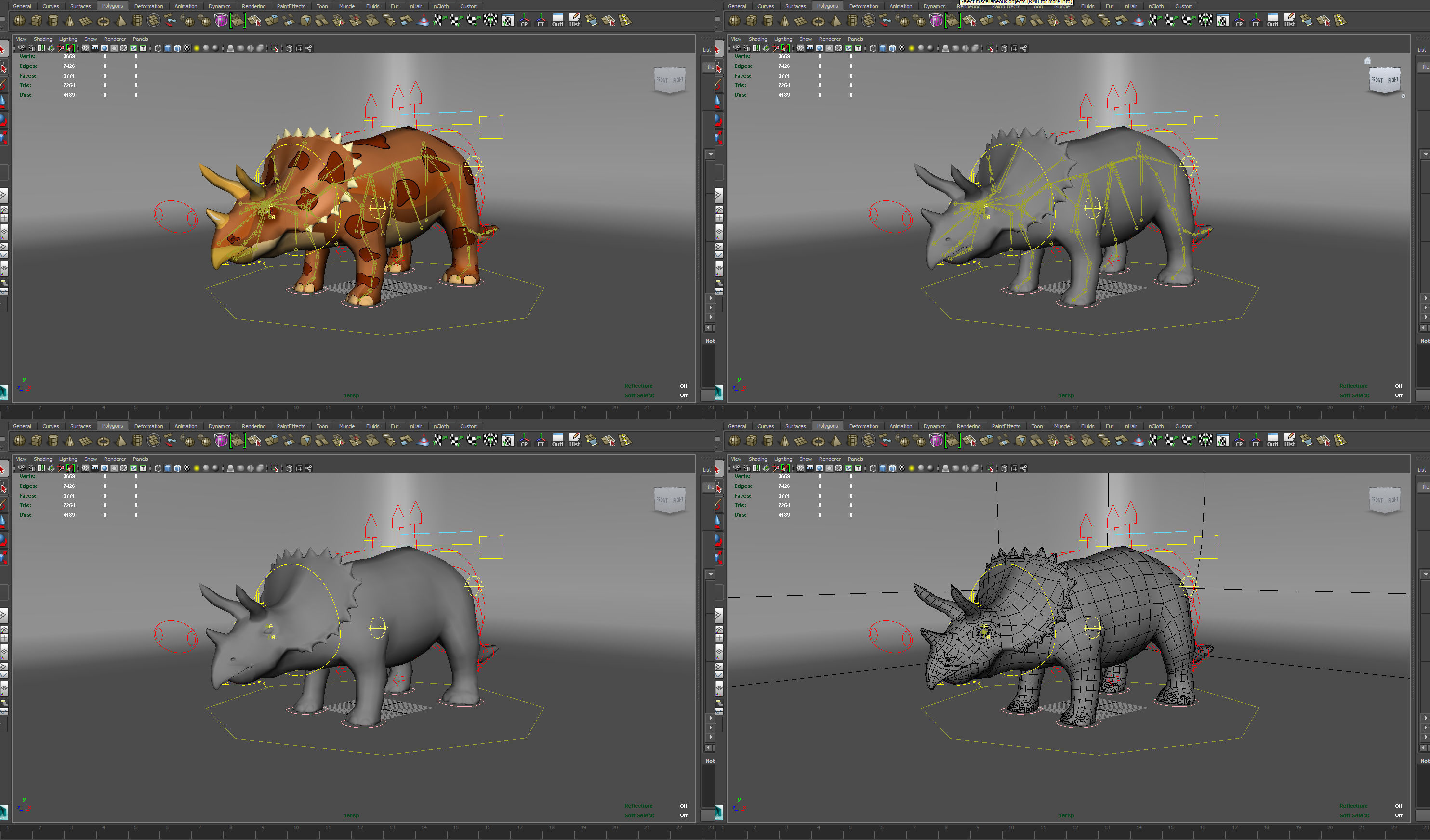1430x840 pixels.
Task: Toggle grid display in textured window's panel toolbar
Action: [x=85, y=48]
